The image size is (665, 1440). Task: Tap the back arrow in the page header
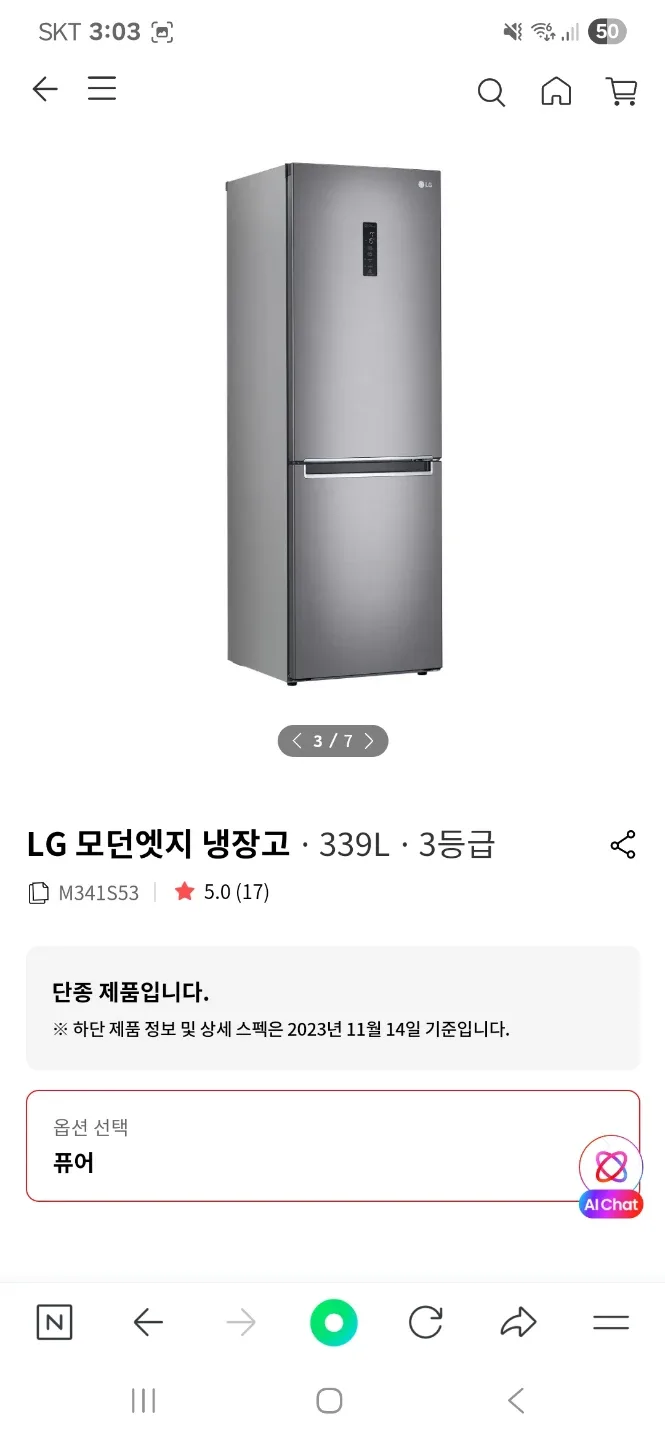click(45, 90)
